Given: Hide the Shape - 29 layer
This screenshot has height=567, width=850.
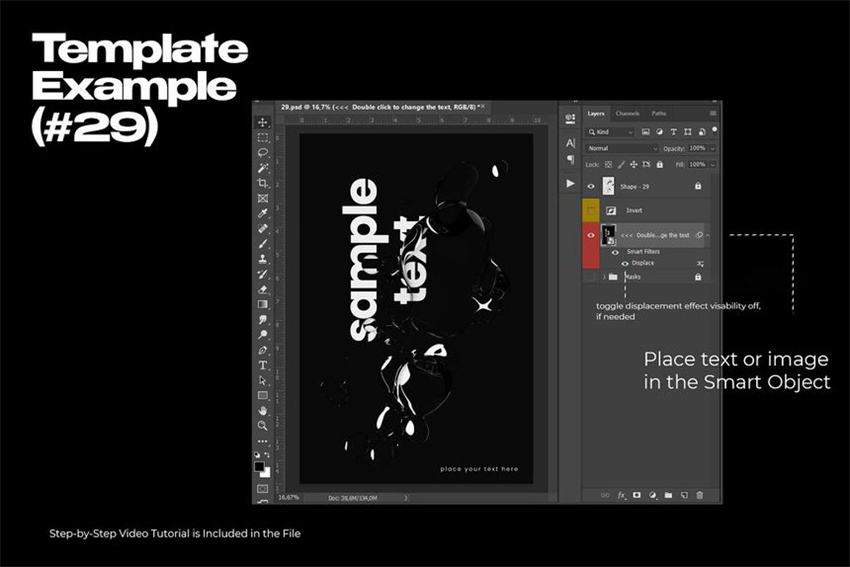Looking at the screenshot, I should (591, 186).
